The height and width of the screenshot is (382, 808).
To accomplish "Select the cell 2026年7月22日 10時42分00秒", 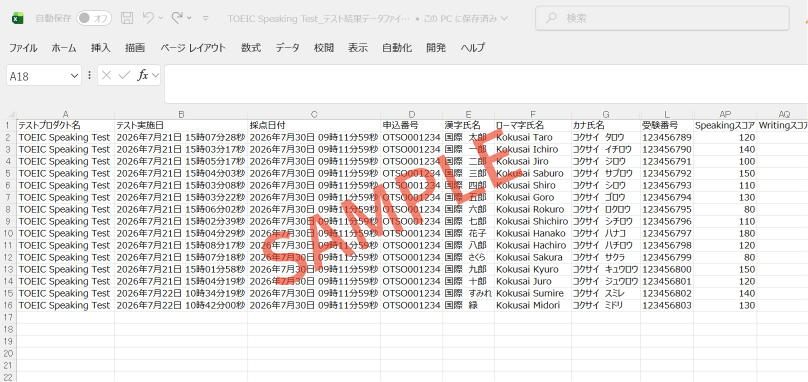I will point(181,305).
